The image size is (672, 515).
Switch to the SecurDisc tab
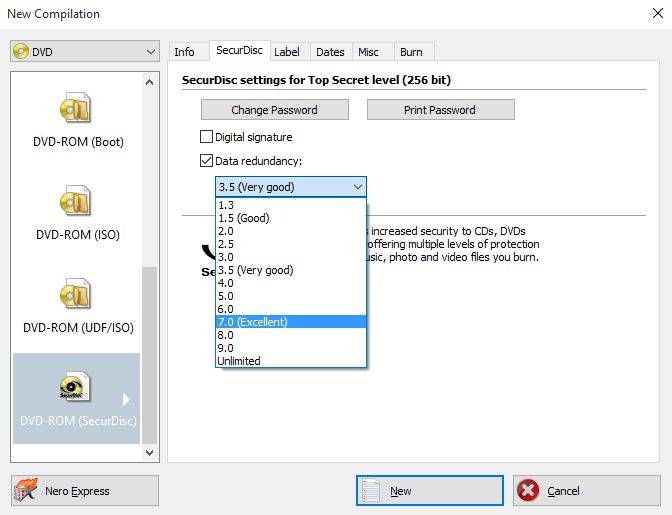239,51
